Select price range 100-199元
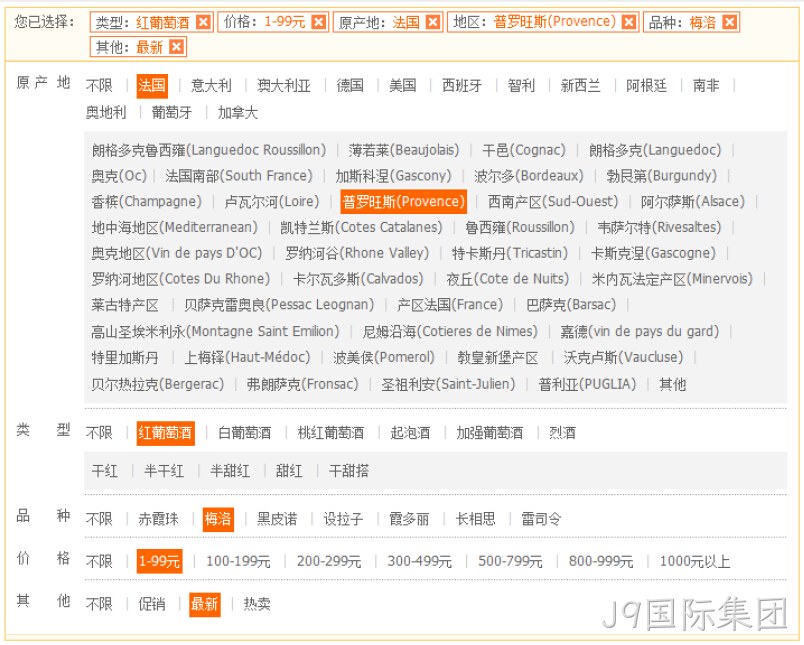The height and width of the screenshot is (645, 804). [x=238, y=561]
